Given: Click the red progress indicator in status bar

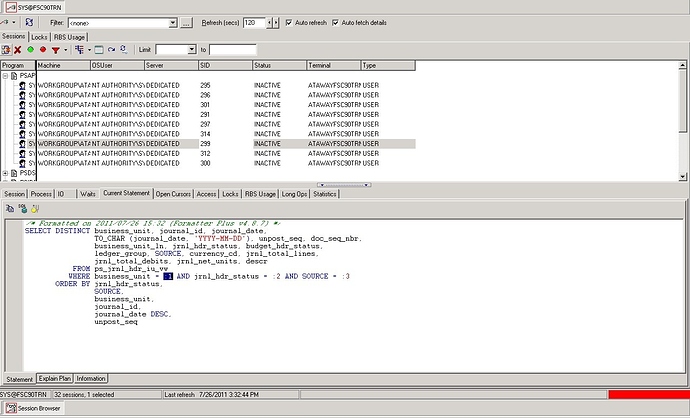Looking at the screenshot, I should point(649,395).
